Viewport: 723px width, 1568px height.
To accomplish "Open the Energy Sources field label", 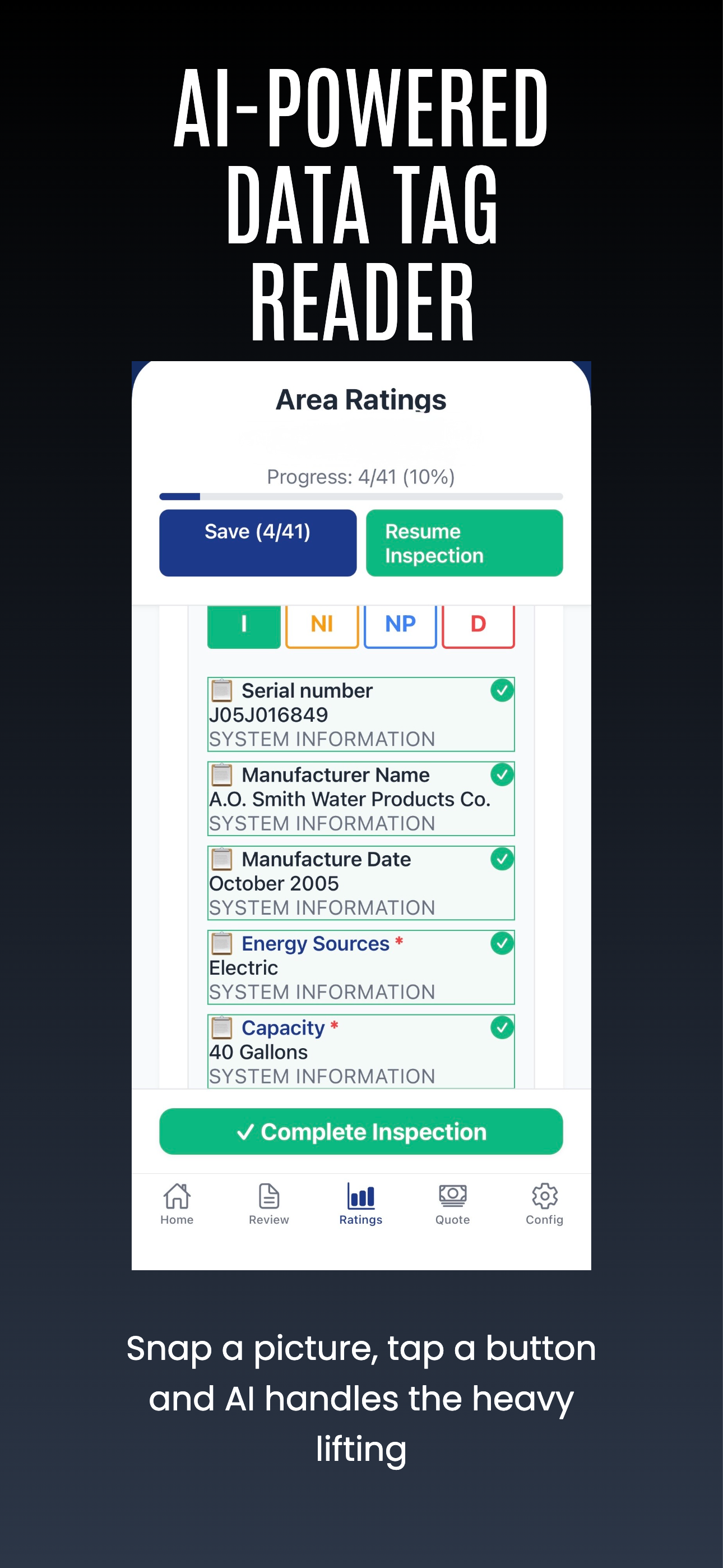I will click(315, 943).
